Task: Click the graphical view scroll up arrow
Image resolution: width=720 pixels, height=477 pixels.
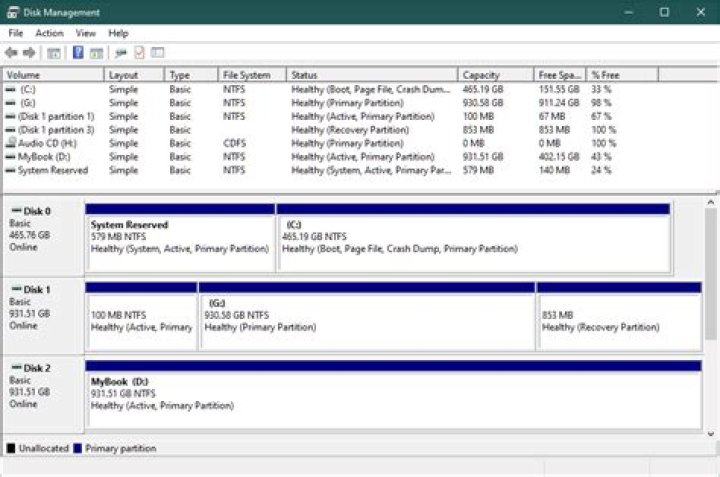Action: (x=711, y=202)
